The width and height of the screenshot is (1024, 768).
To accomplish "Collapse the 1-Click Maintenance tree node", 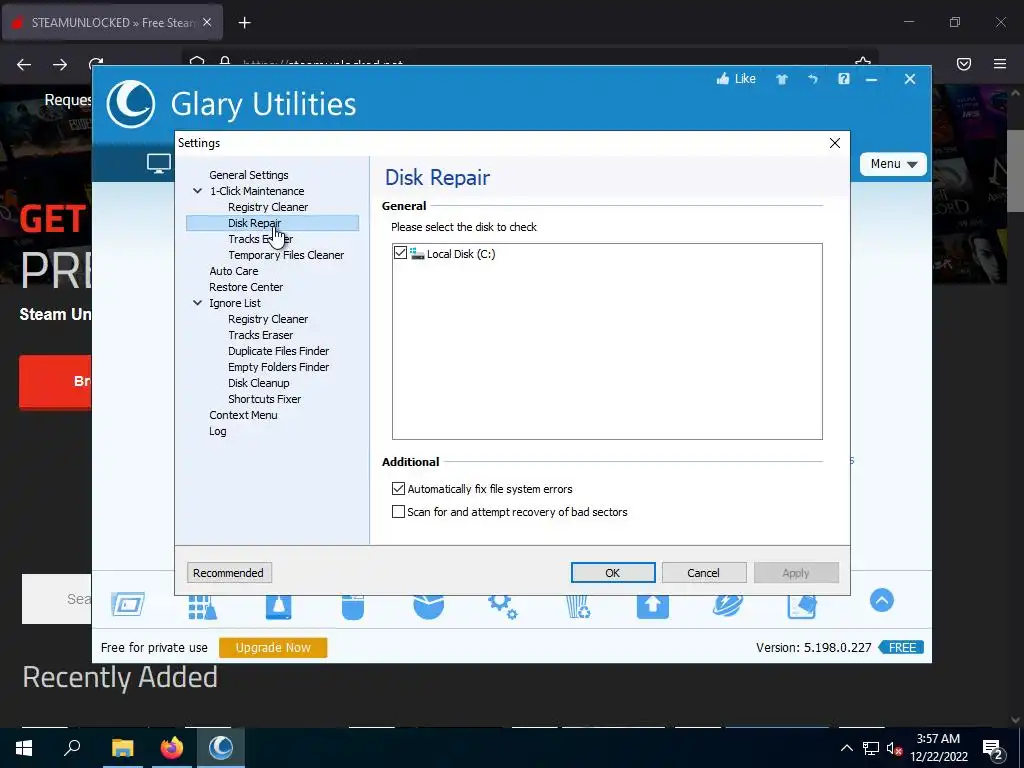I will coord(197,191).
